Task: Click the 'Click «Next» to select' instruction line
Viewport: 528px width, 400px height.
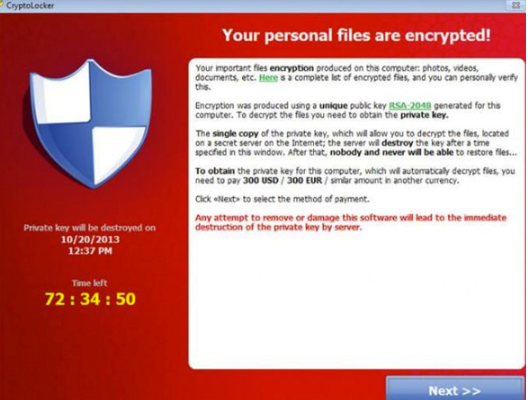Action: pyautogui.click(x=282, y=199)
